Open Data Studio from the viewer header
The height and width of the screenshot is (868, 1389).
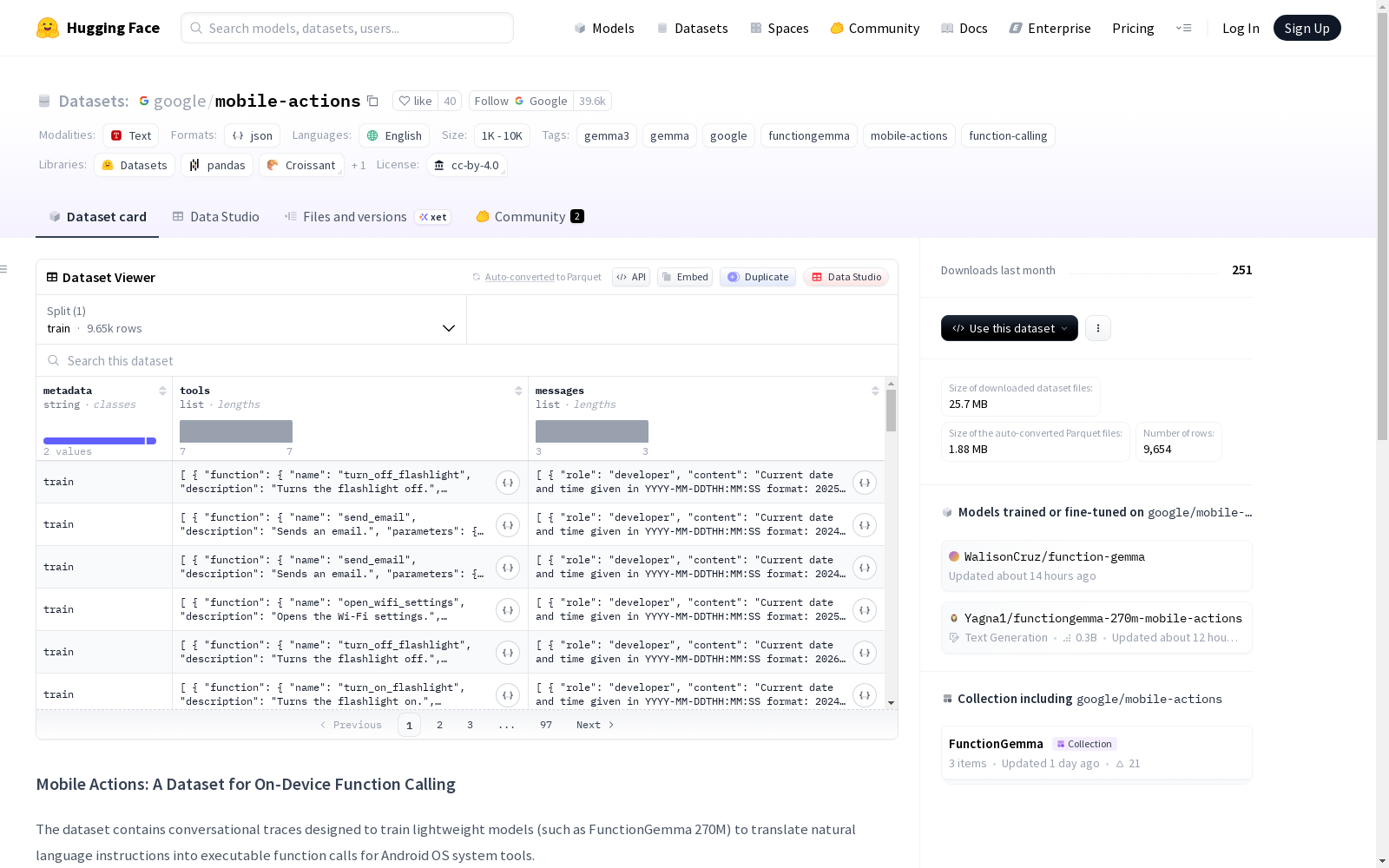coord(846,277)
